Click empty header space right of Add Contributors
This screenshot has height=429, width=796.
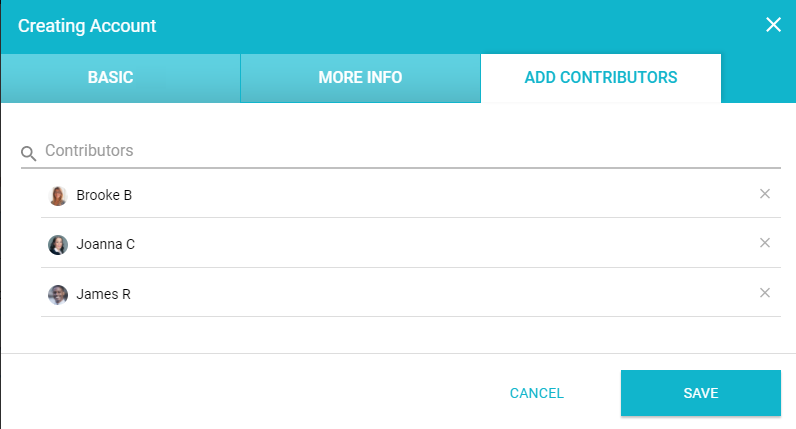[x=758, y=78]
